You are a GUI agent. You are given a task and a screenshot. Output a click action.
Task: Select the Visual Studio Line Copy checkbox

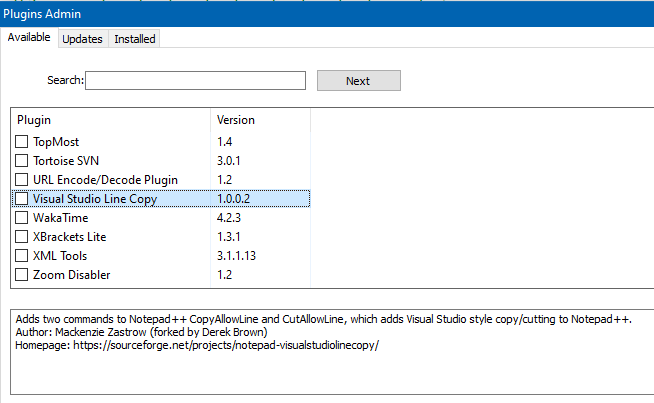coord(21,199)
